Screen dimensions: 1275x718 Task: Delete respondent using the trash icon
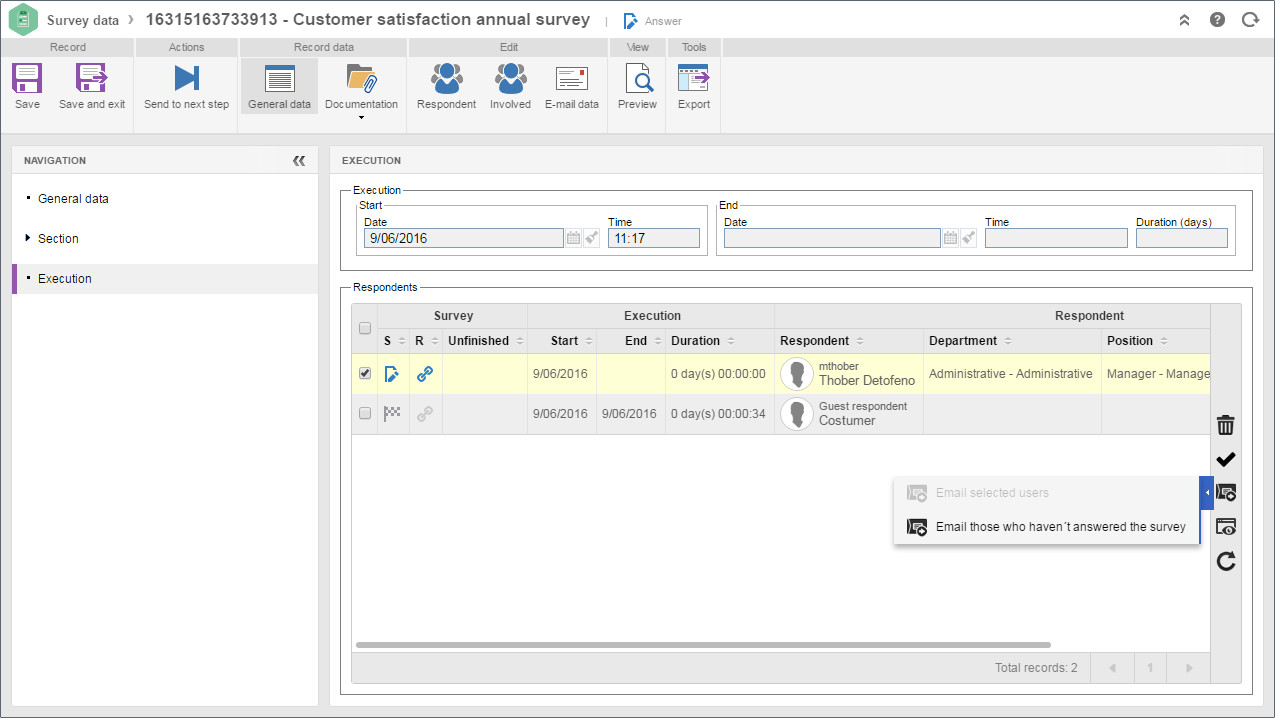tap(1225, 425)
